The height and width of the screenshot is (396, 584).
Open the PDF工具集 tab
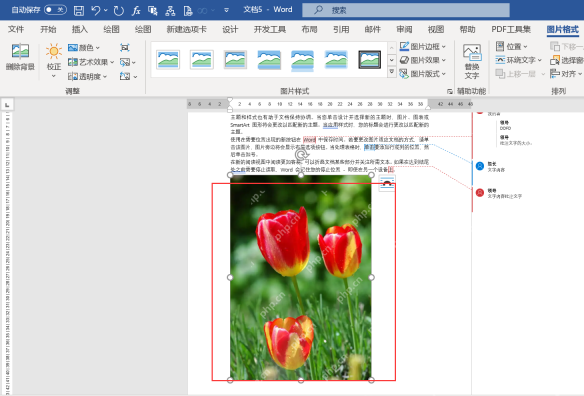[511, 29]
